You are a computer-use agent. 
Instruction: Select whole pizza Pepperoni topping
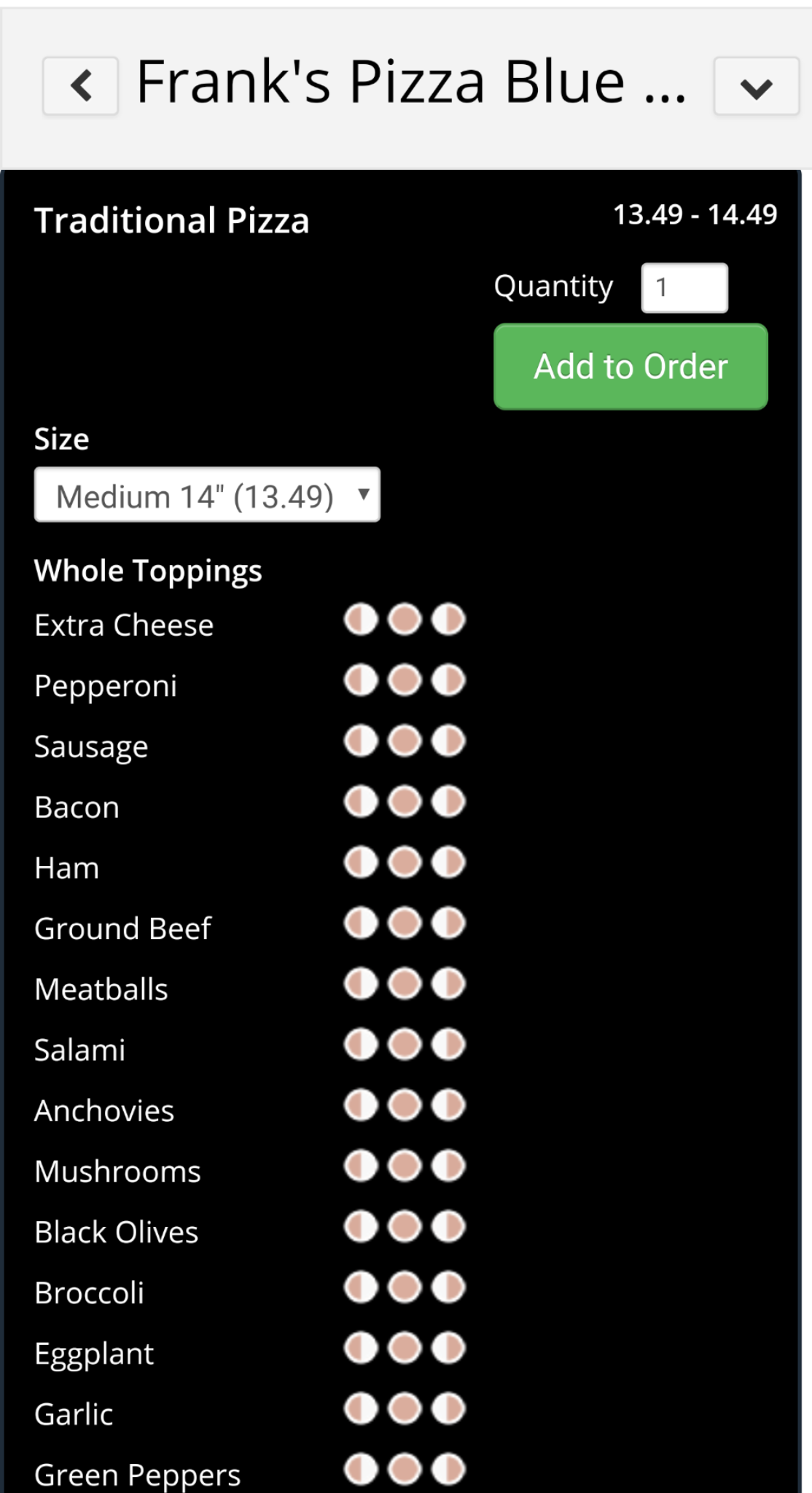(x=405, y=681)
